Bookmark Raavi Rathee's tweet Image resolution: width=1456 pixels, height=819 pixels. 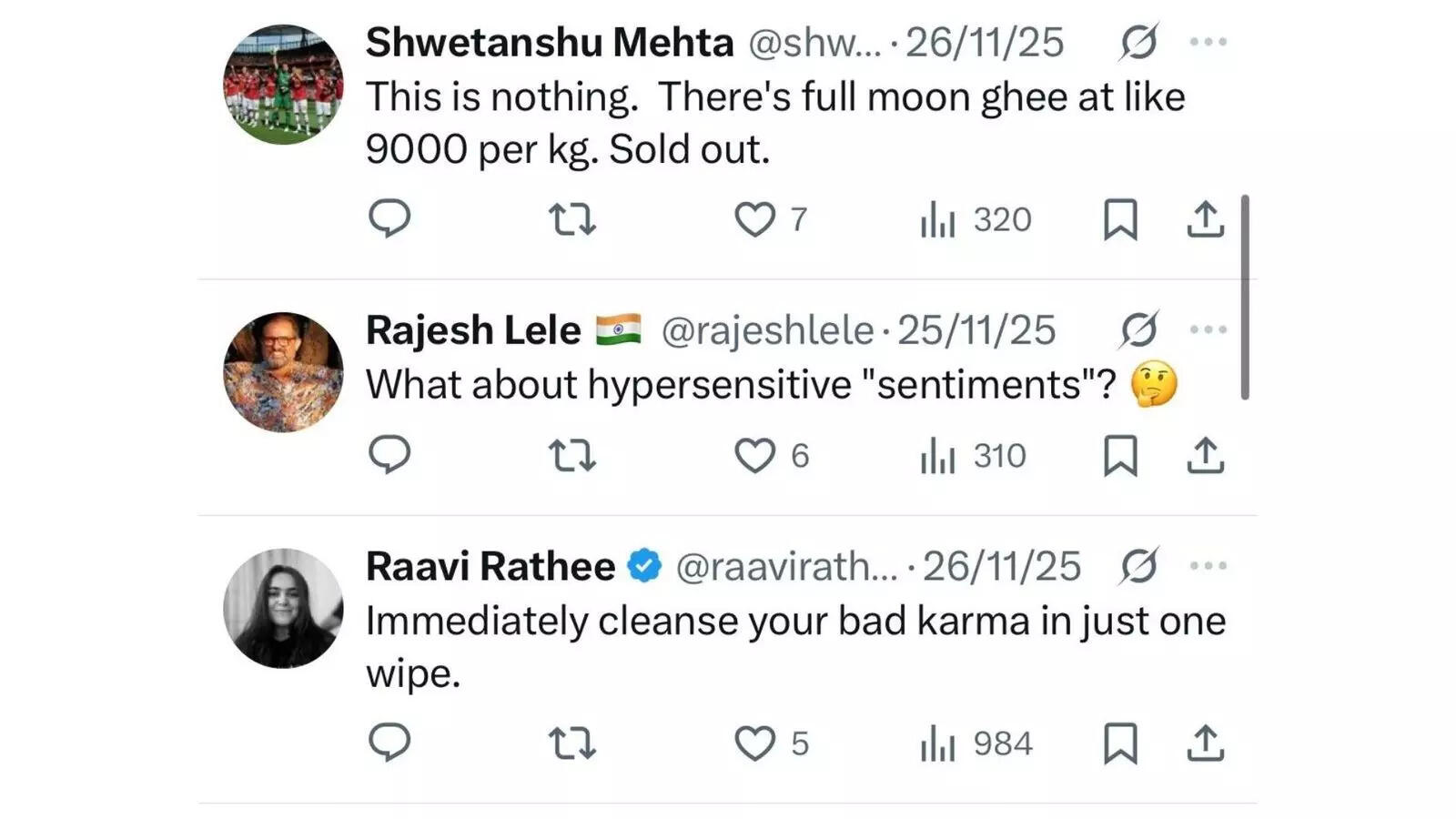(1120, 743)
